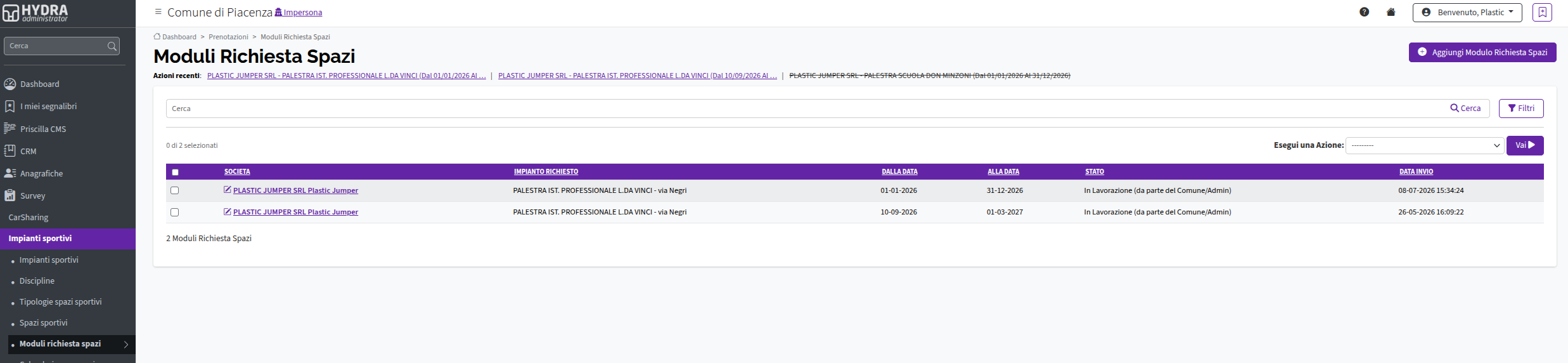Sort by IMPIANTO RICHIESTO column header
Image resolution: width=1568 pixels, height=363 pixels.
[x=546, y=171]
